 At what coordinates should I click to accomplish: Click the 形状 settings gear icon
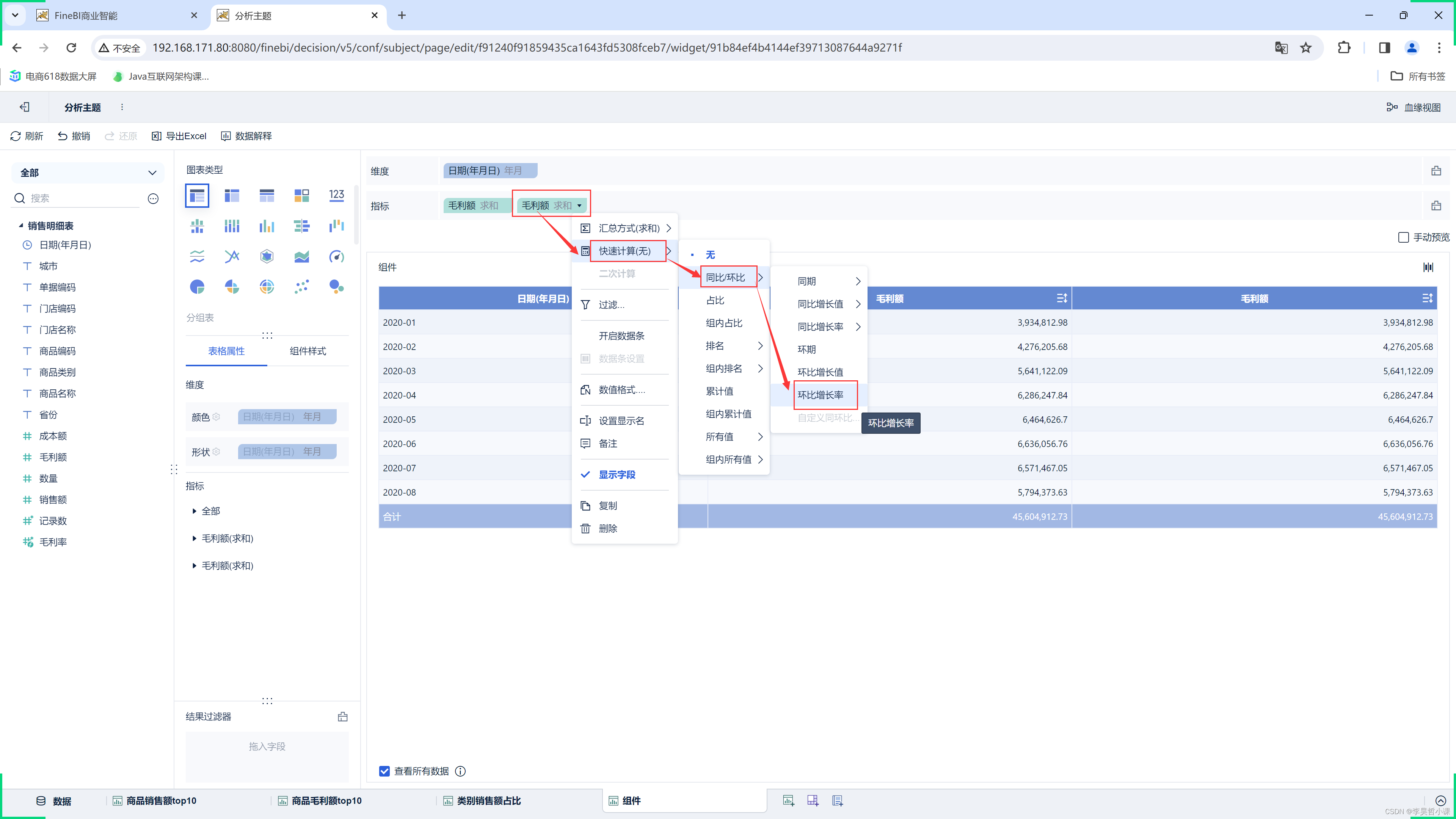click(216, 452)
